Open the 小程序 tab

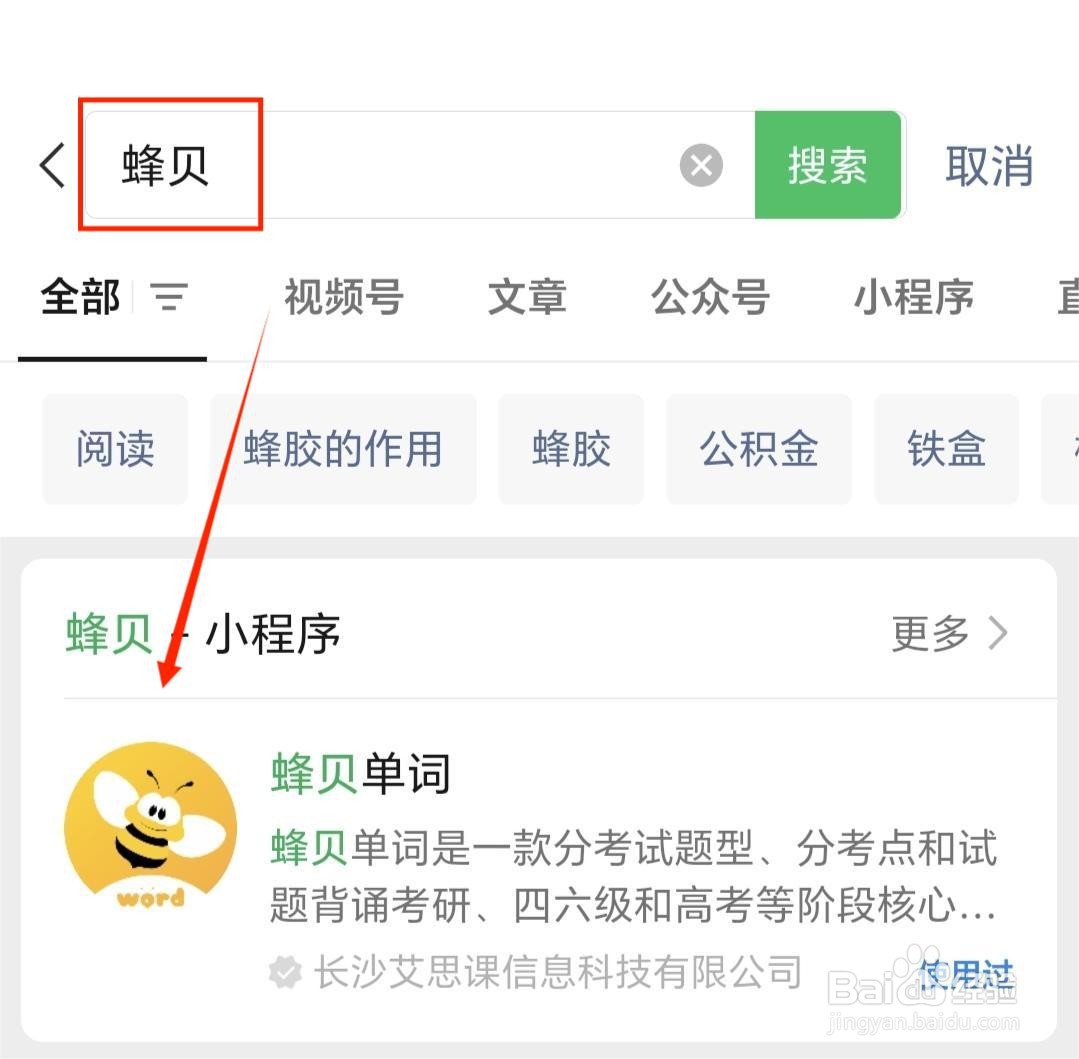pyautogui.click(x=914, y=297)
